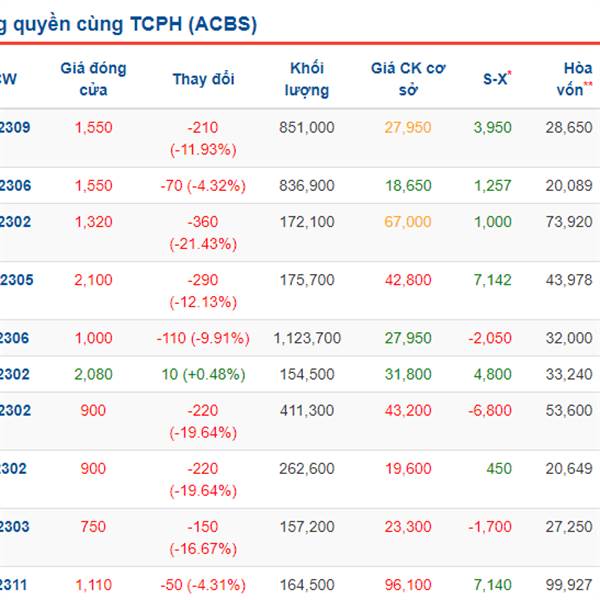
Task: Open the warrant link ending in 2309
Action: point(15,127)
